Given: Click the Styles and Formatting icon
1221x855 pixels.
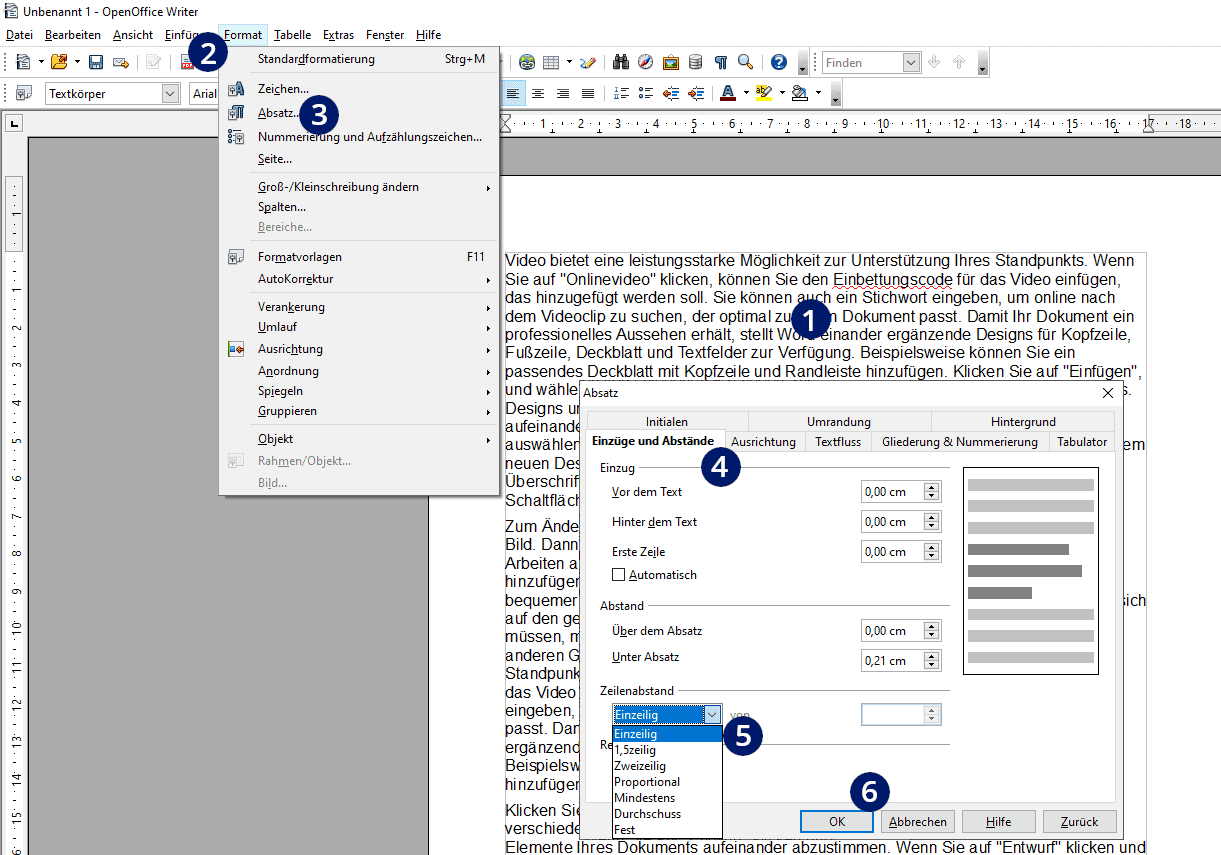Looking at the screenshot, I should pos(23,93).
